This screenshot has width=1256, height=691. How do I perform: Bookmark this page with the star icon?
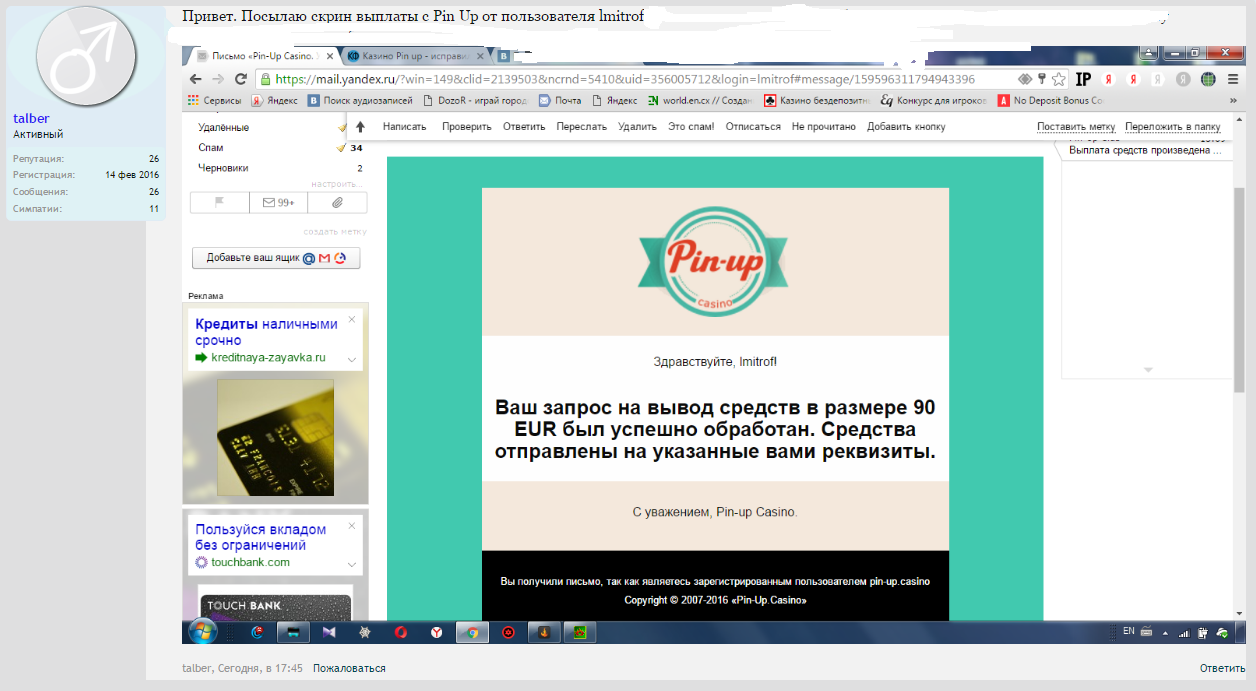[x=1058, y=79]
